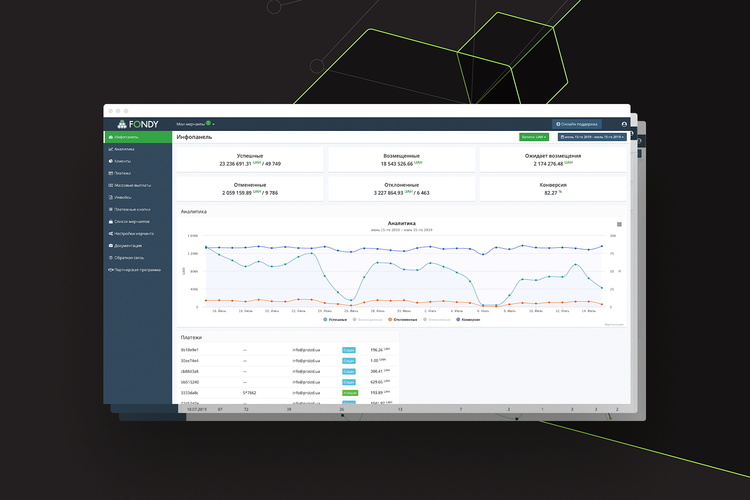
Task: Select payment ID 8b18e9e1
Action: (x=189, y=350)
